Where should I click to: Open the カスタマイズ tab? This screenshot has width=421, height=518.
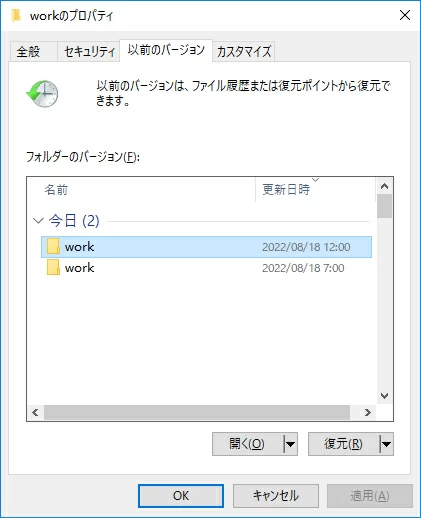pos(244,52)
